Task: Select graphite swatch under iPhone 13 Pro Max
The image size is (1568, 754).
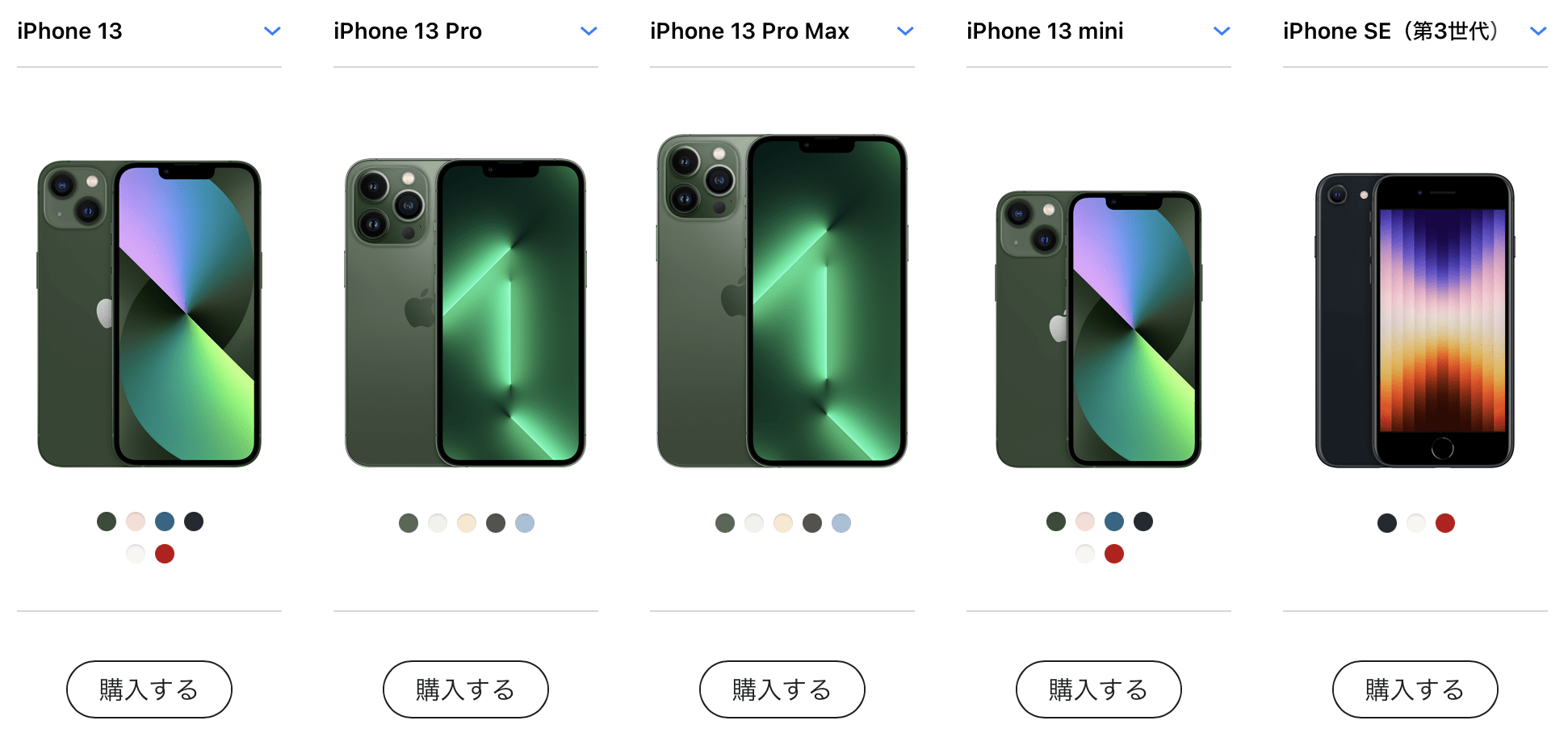Action: (x=812, y=523)
